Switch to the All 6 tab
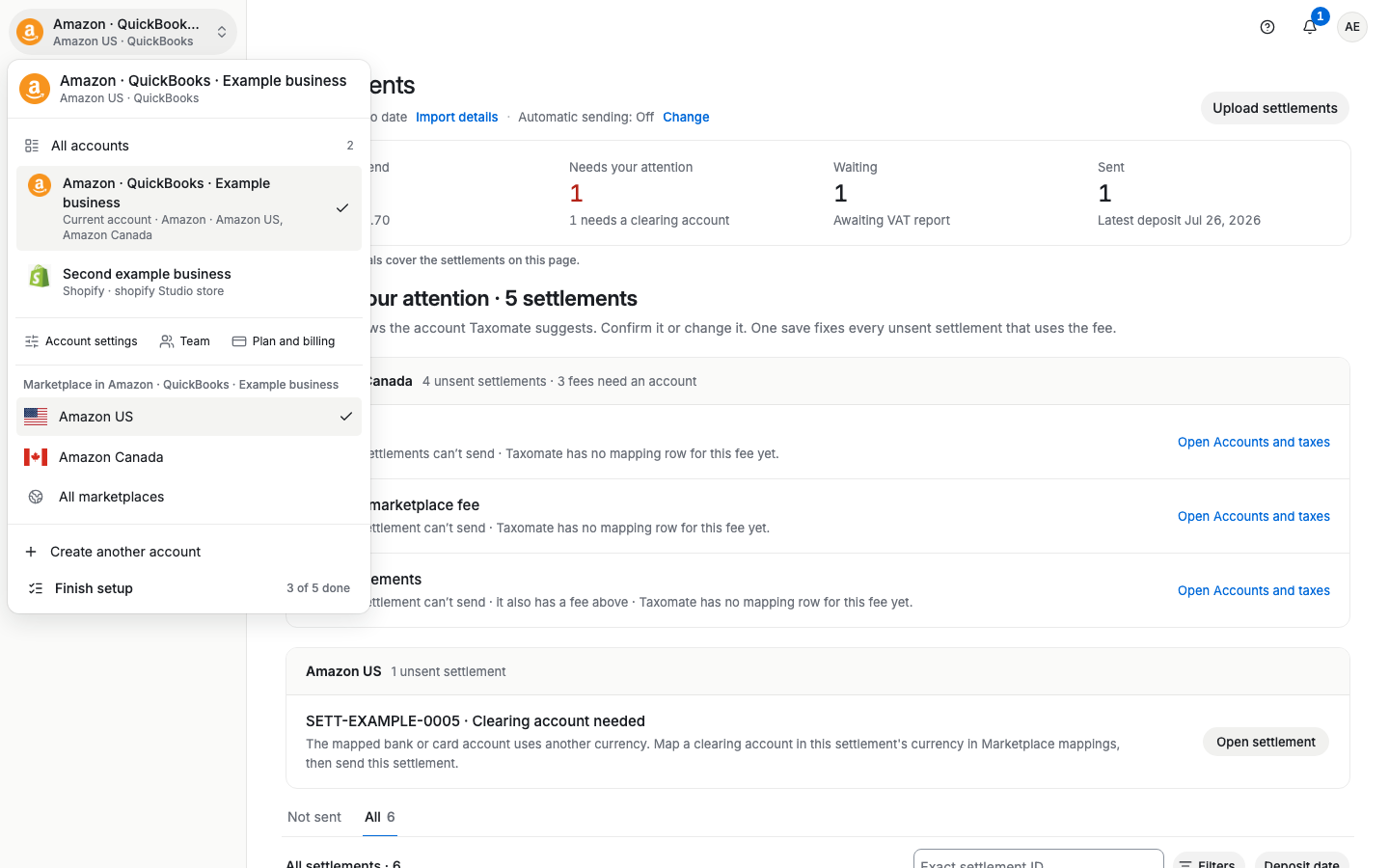Viewport: 1389px width, 868px height. tap(380, 817)
